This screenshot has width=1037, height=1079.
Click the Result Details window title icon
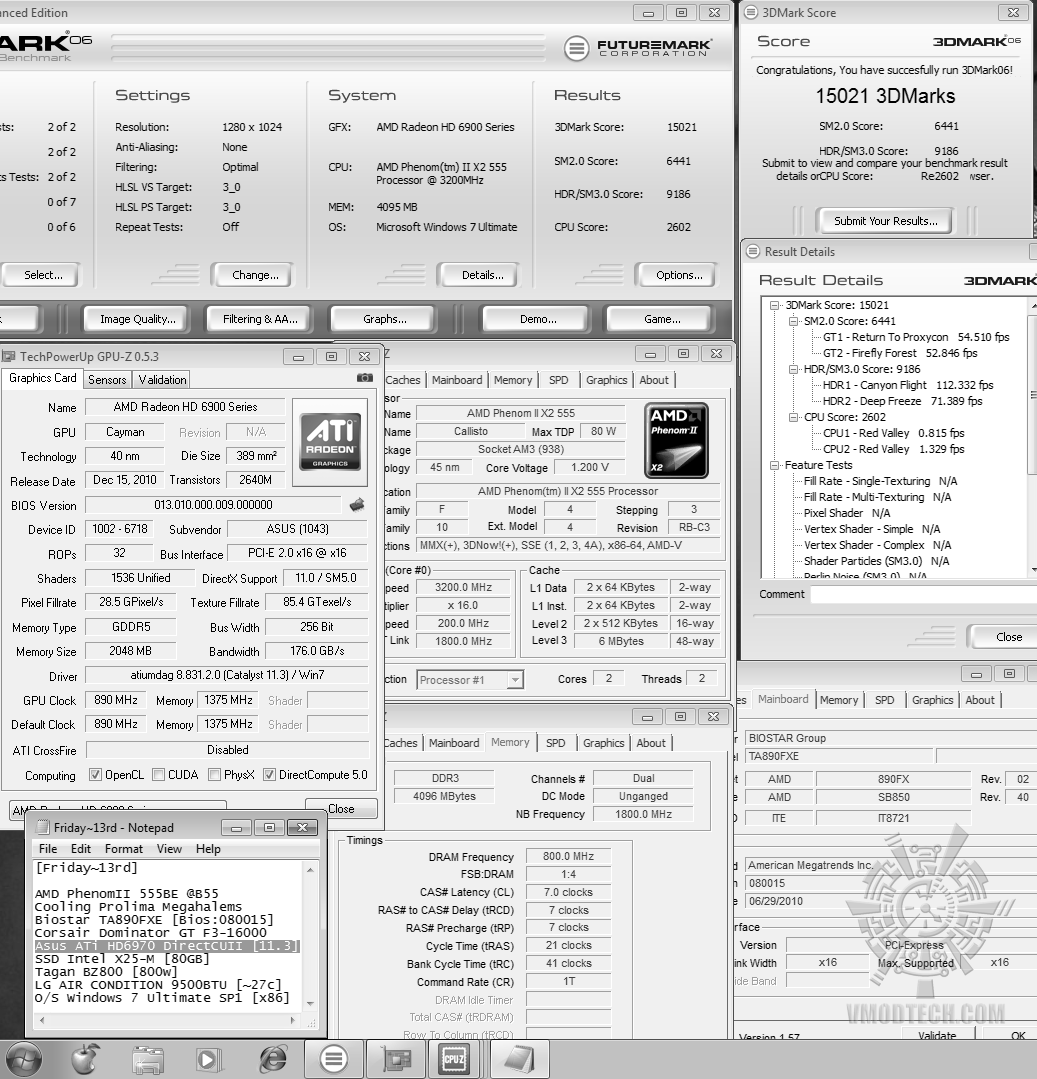click(753, 251)
